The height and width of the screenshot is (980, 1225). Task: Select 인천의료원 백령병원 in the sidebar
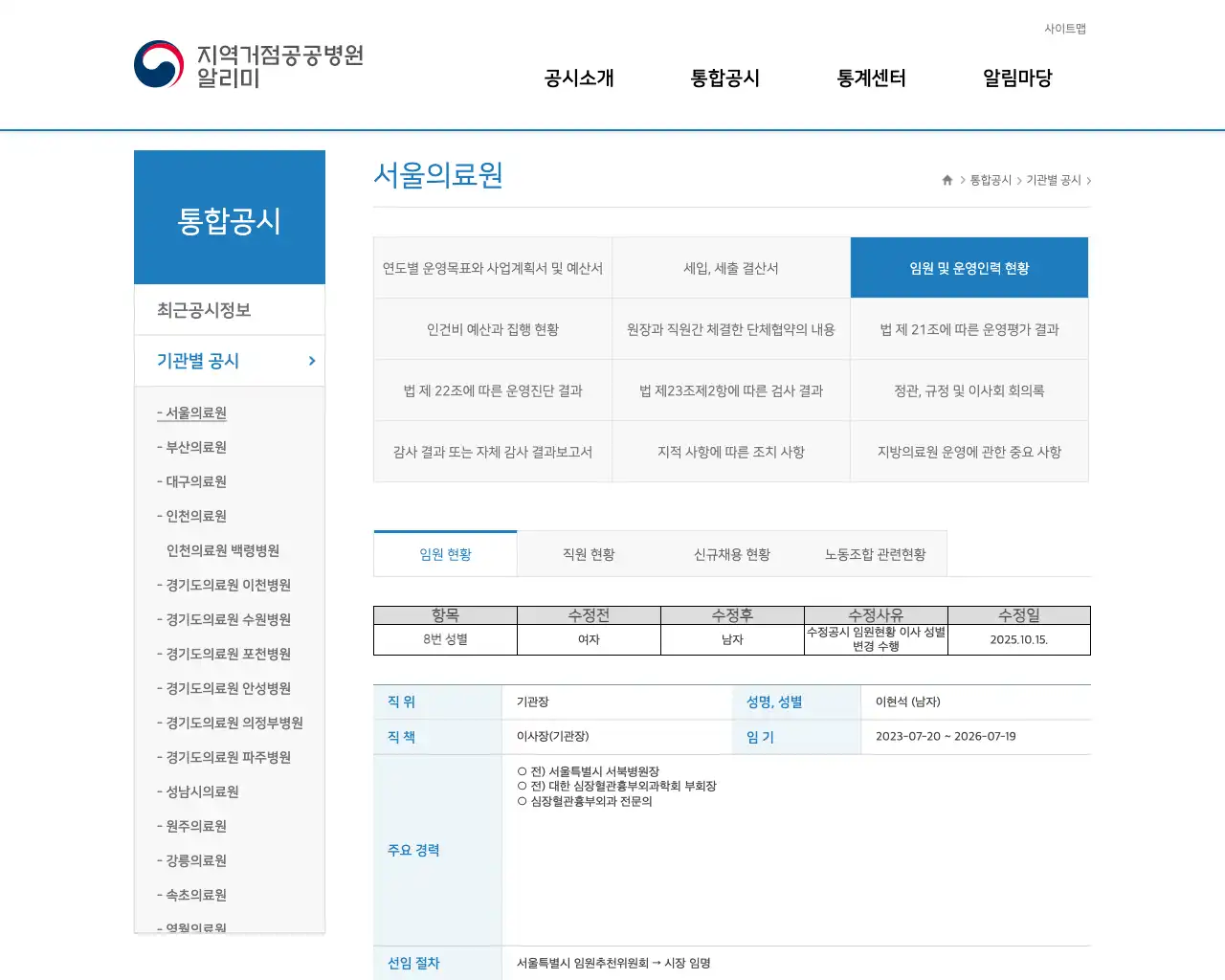[x=223, y=550]
